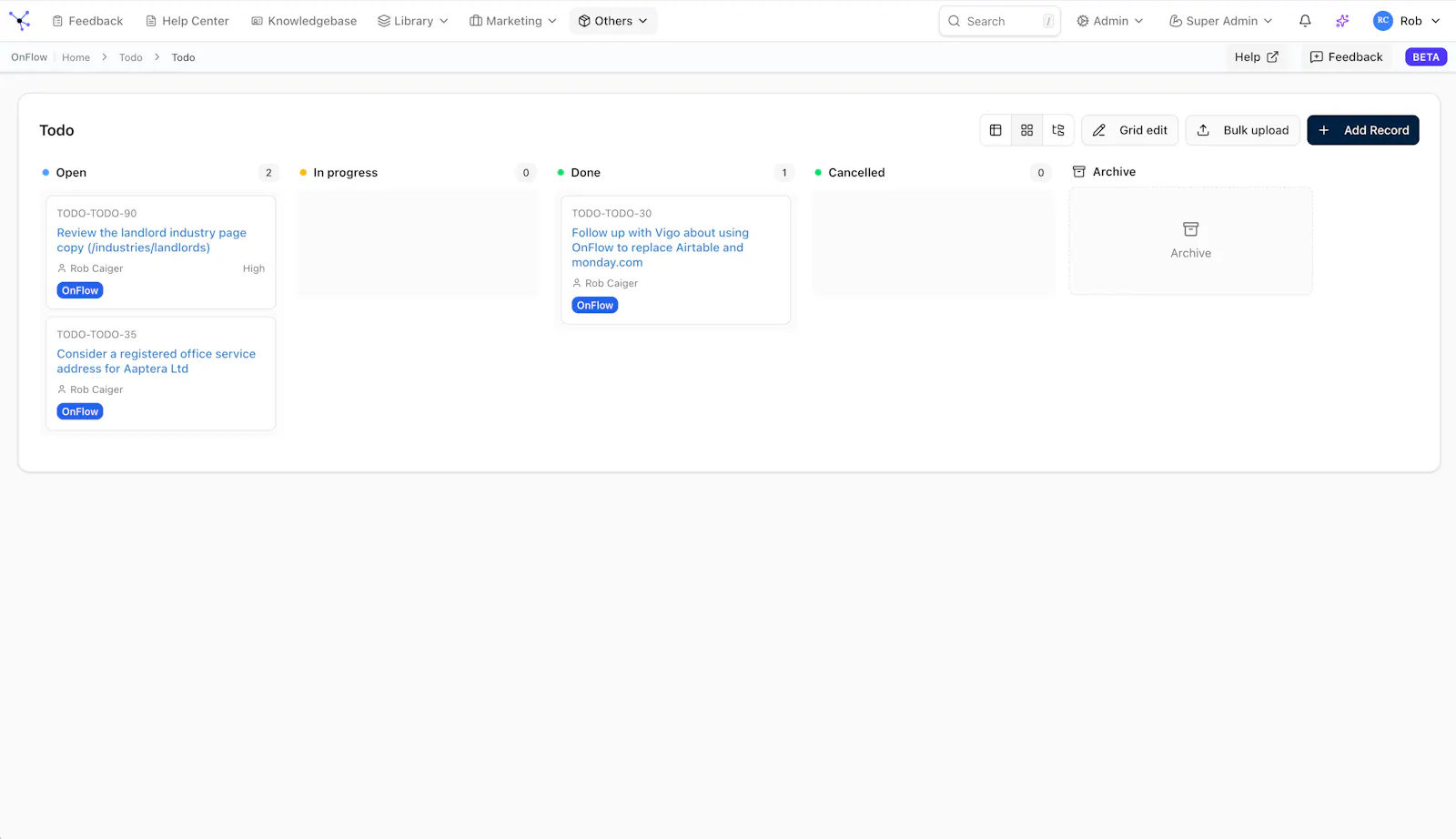Focus the Search input field
The width and height of the screenshot is (1456, 839).
[x=999, y=21]
